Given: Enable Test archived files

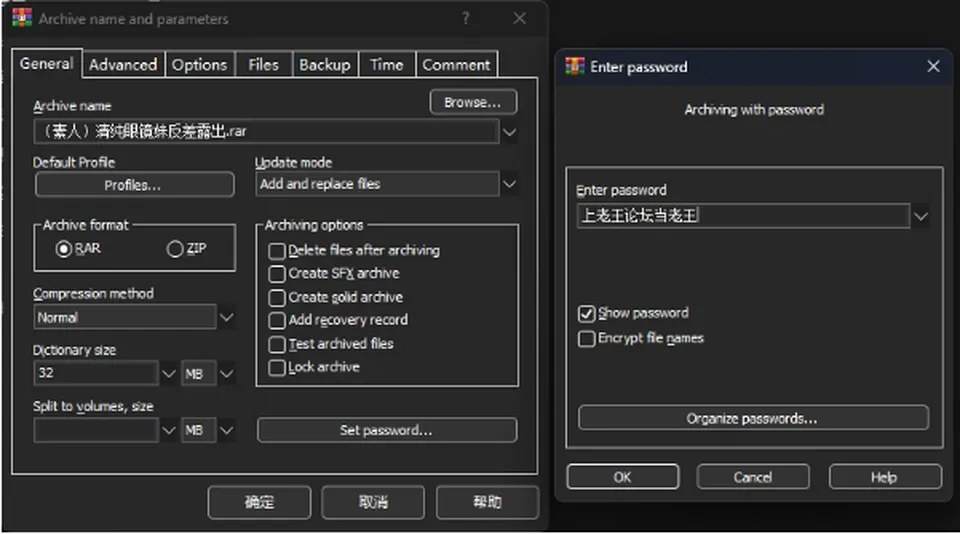Looking at the screenshot, I should pos(277,344).
